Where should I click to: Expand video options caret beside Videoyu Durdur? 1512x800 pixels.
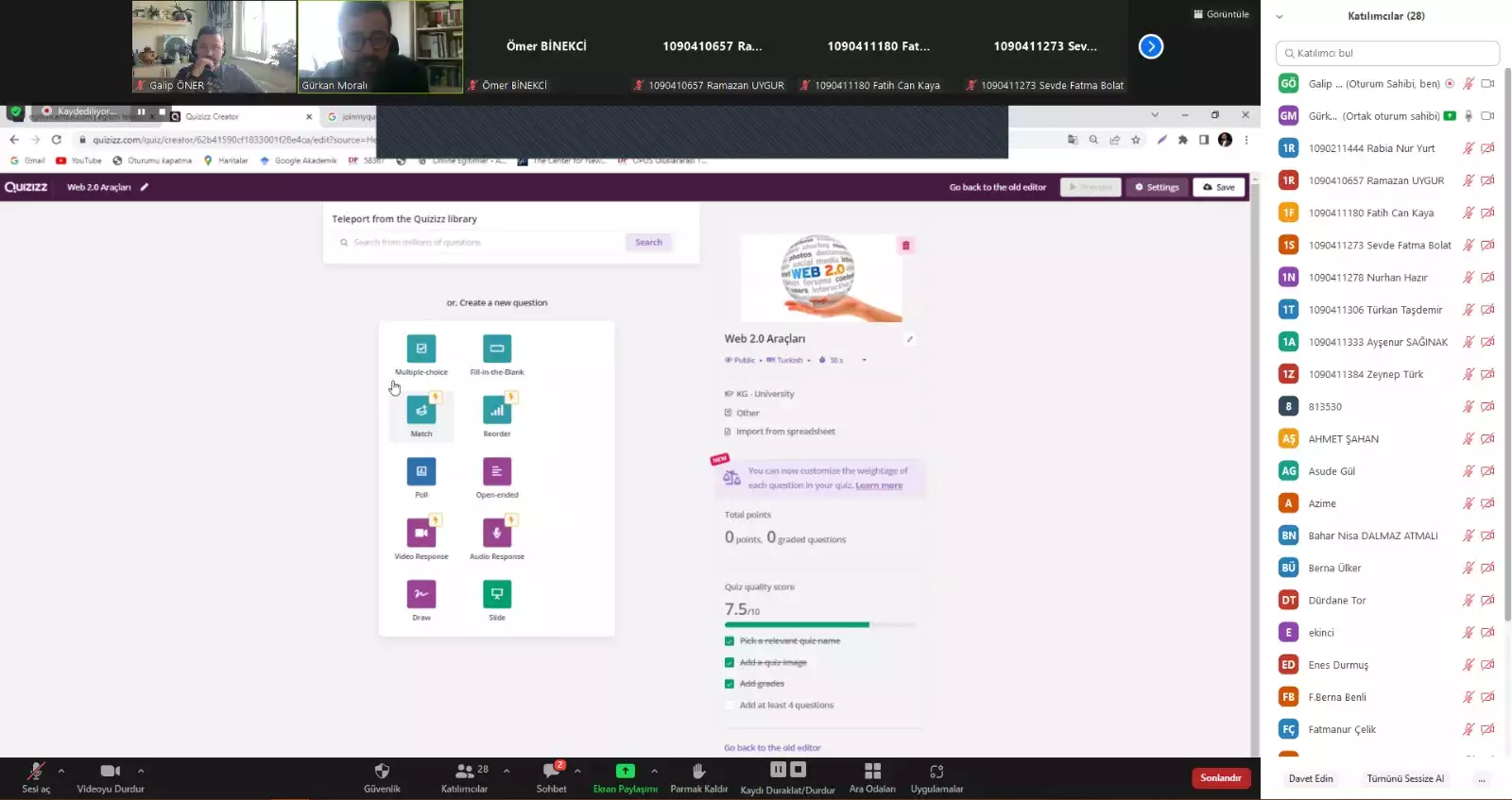141,771
